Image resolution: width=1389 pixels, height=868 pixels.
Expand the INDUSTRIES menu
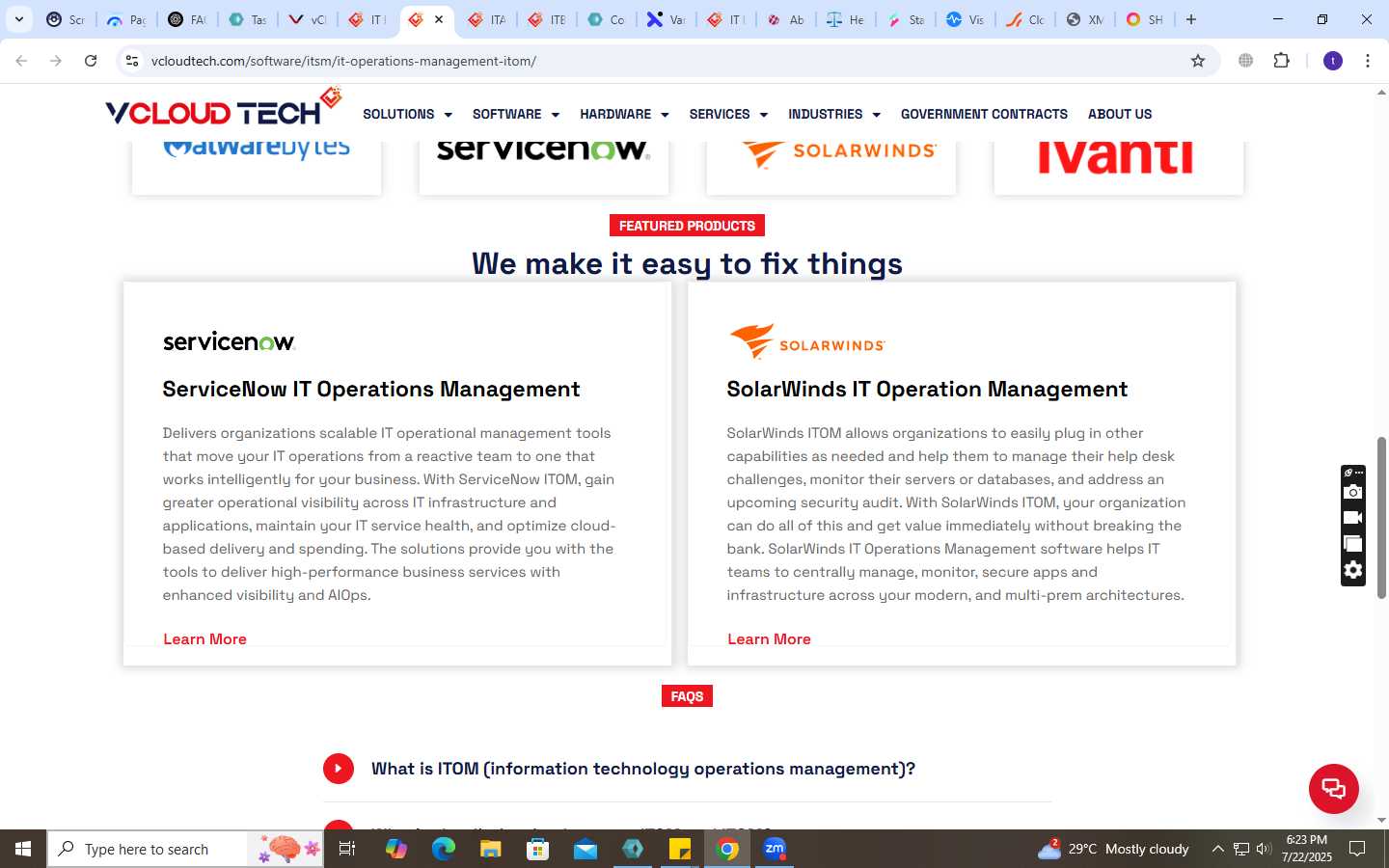pos(834,114)
